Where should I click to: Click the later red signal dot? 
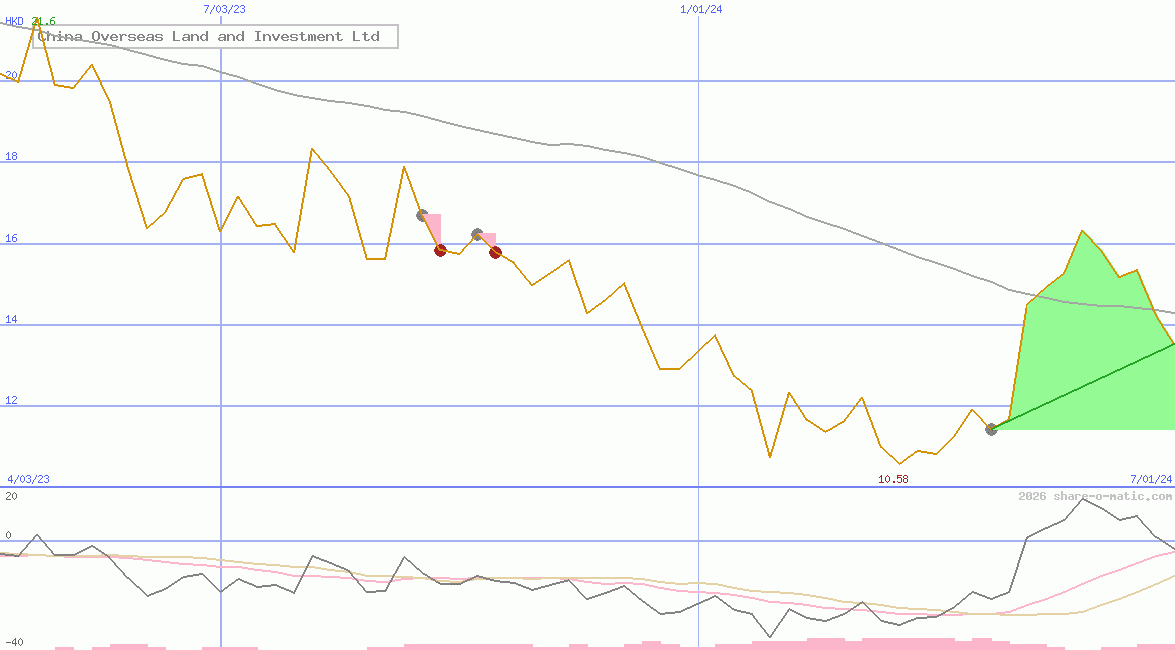click(x=495, y=252)
